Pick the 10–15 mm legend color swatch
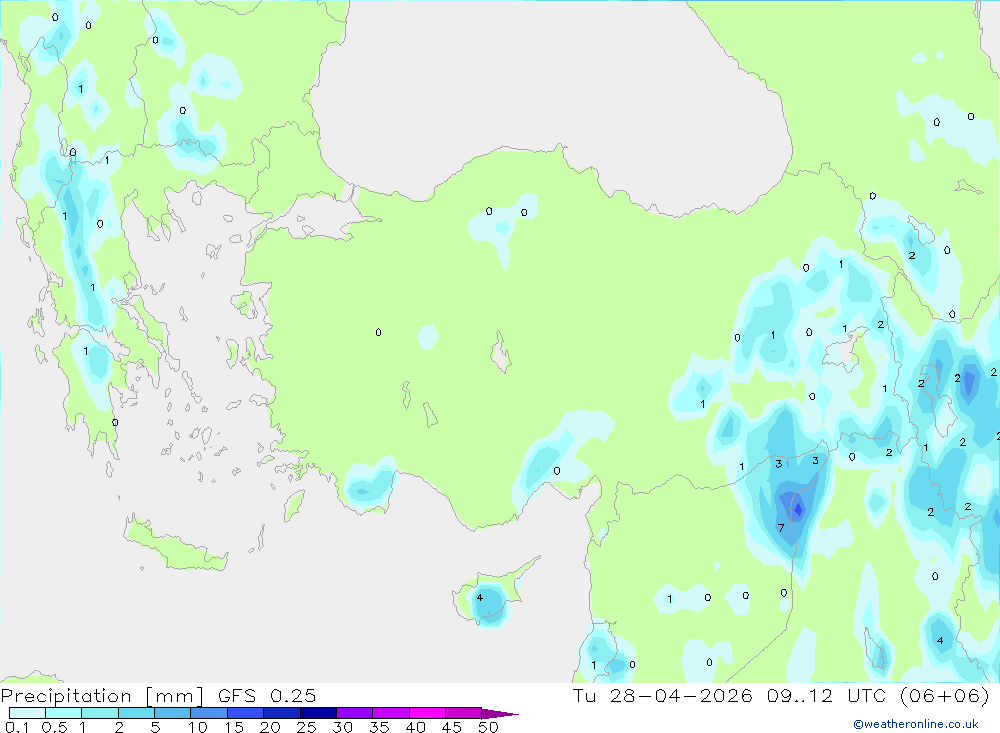The image size is (1000, 733). click(x=209, y=713)
